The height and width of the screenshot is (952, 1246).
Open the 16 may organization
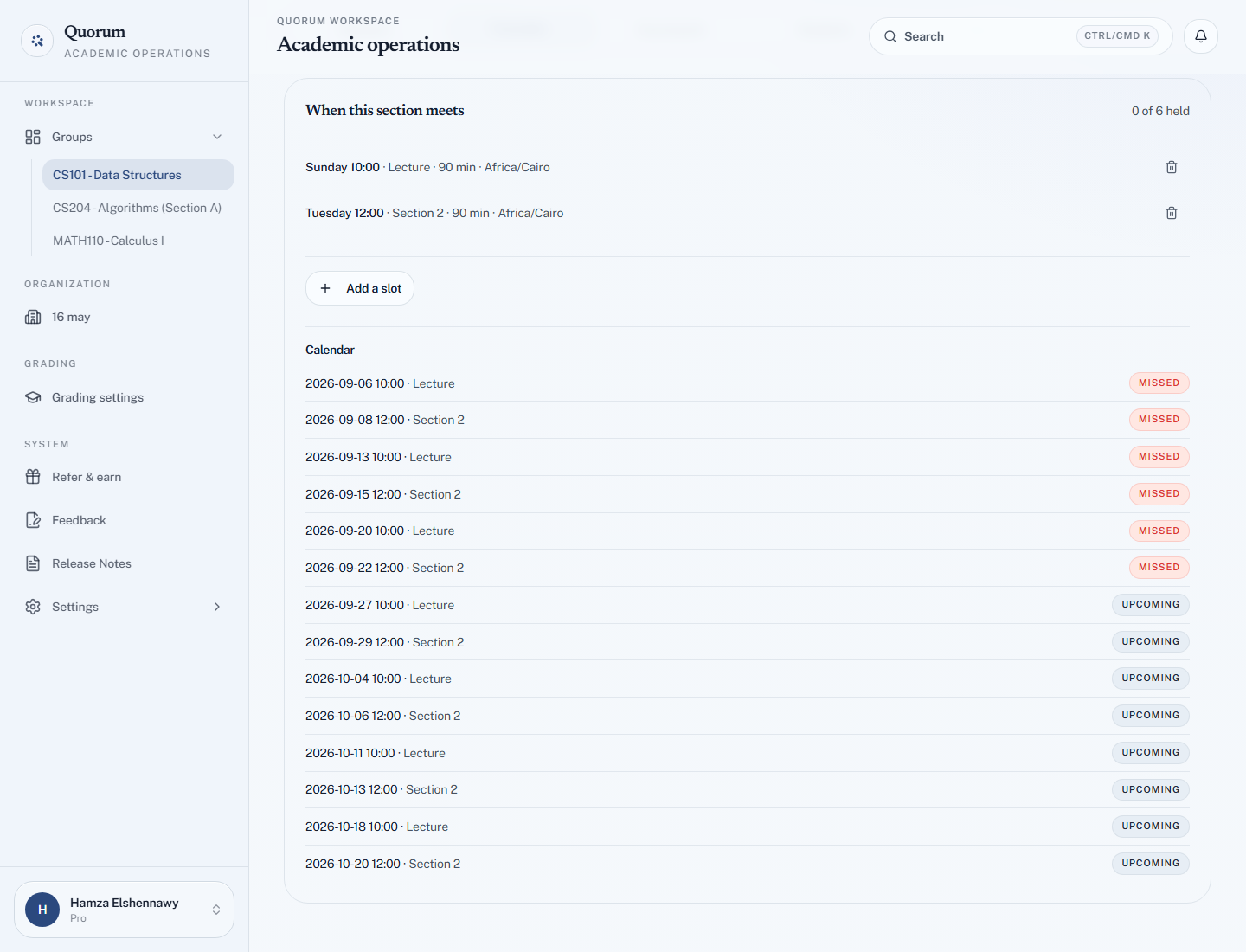(125, 317)
